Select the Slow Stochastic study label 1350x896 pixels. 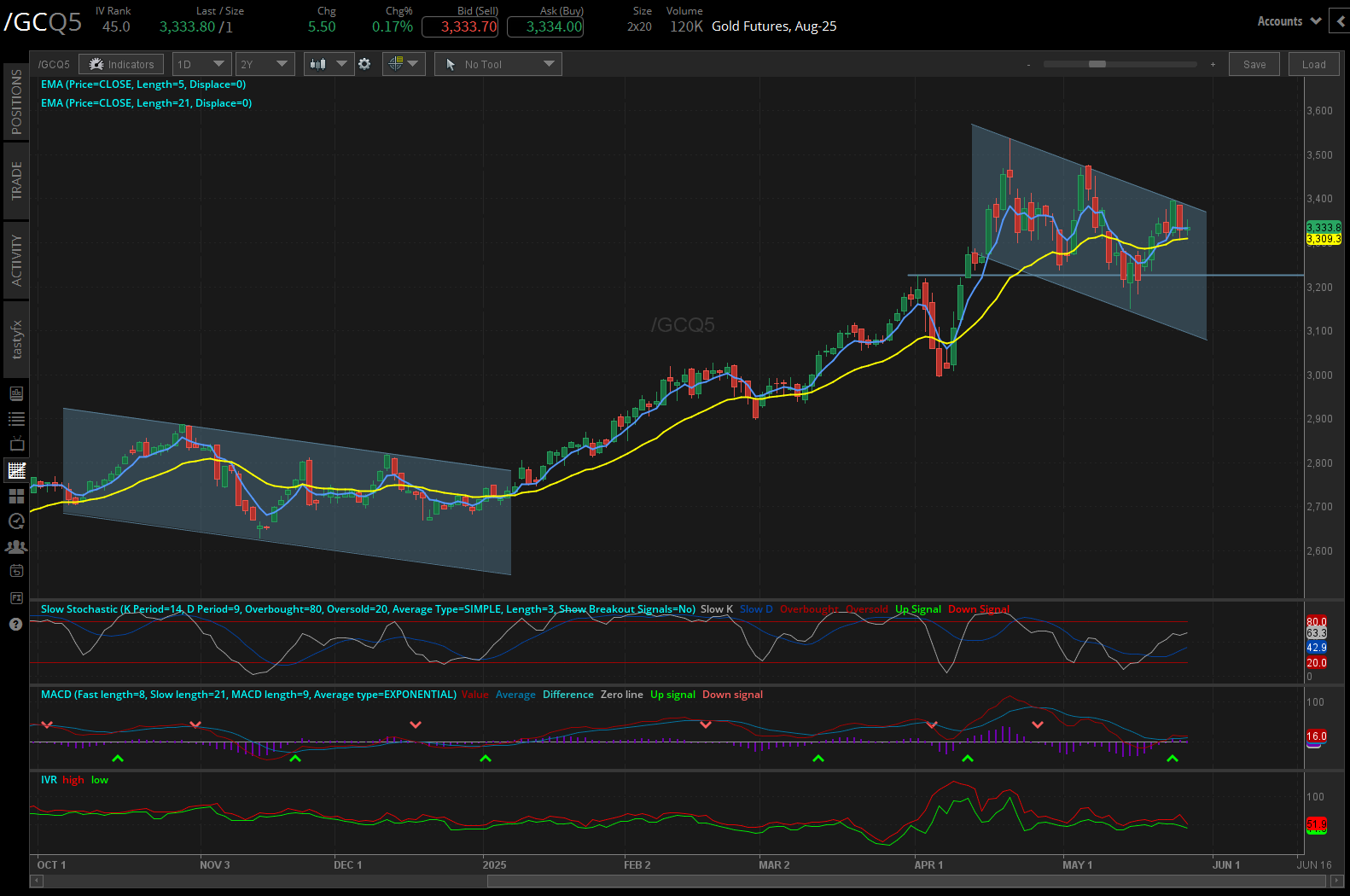coord(368,609)
